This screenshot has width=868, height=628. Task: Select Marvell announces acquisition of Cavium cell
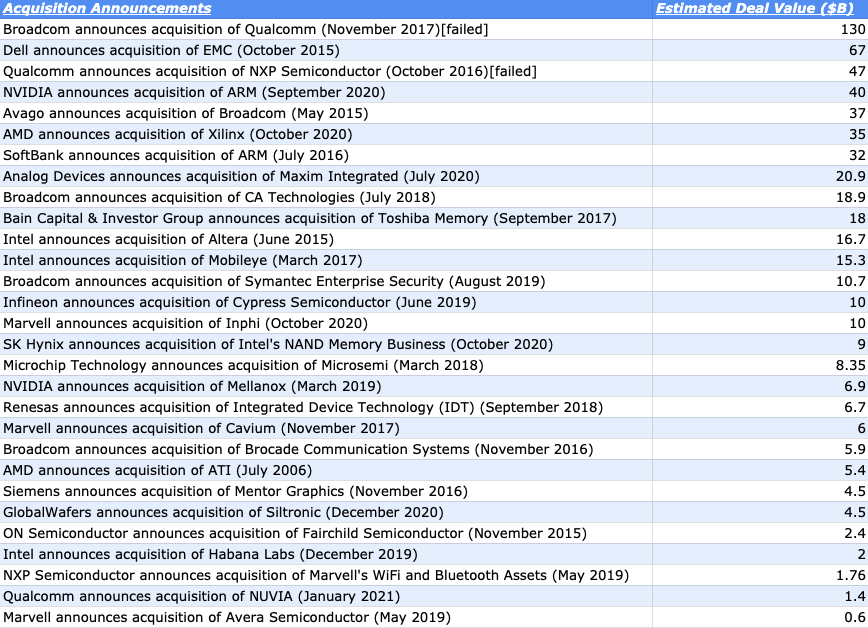[326, 429]
